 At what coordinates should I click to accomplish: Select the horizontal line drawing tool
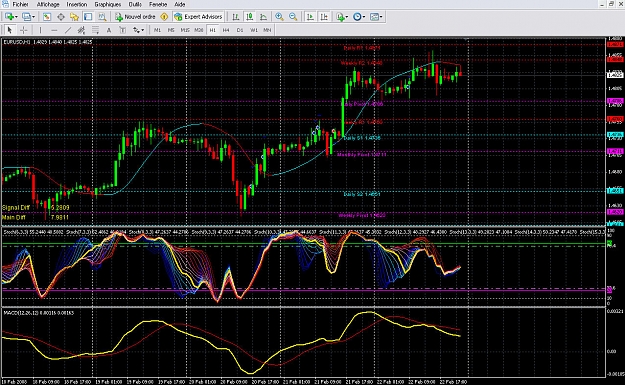[54, 30]
